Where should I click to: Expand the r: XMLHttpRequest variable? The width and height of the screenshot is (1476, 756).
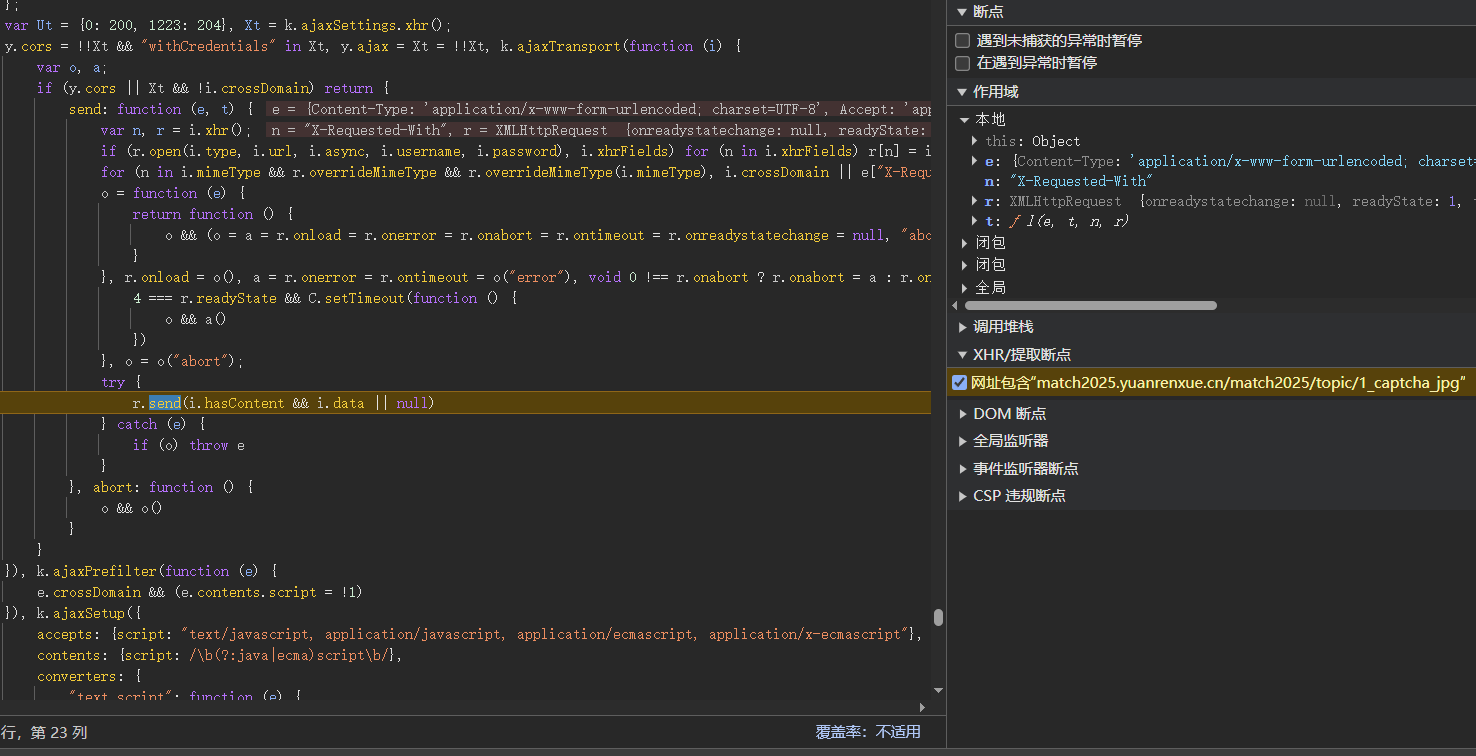click(x=975, y=201)
